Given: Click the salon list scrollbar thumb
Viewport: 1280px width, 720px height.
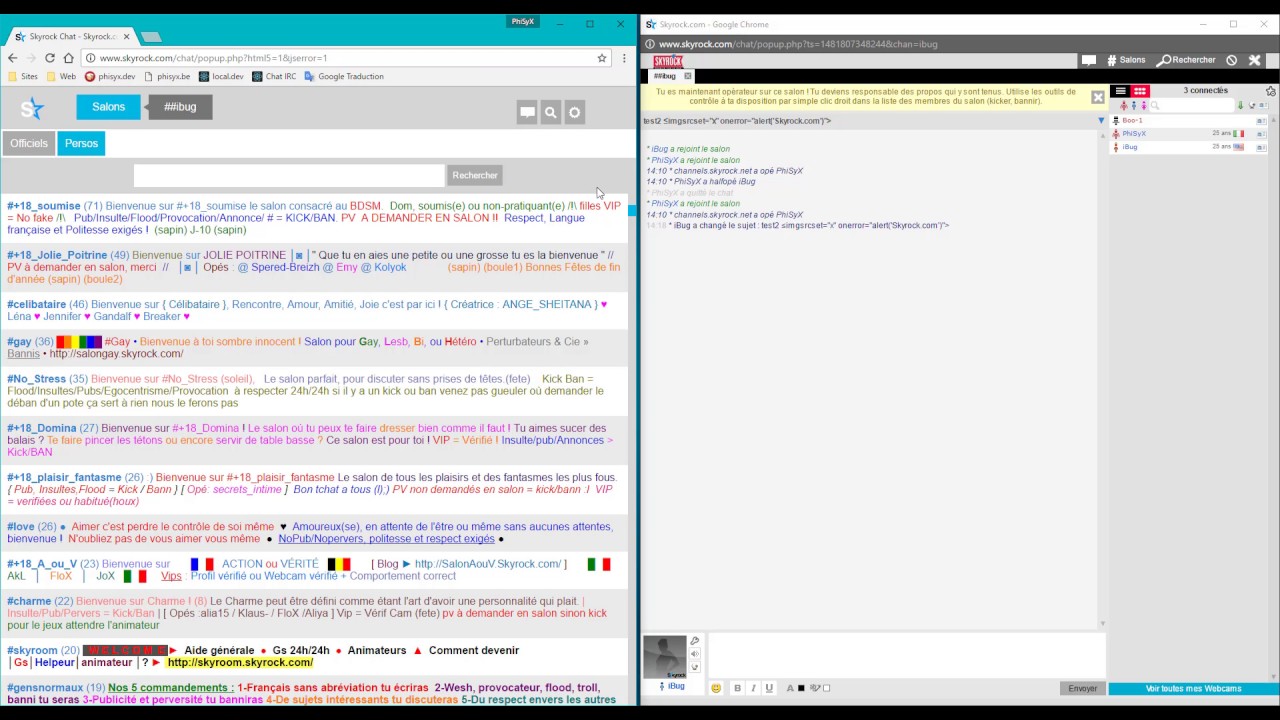Looking at the screenshot, I should (x=632, y=209).
